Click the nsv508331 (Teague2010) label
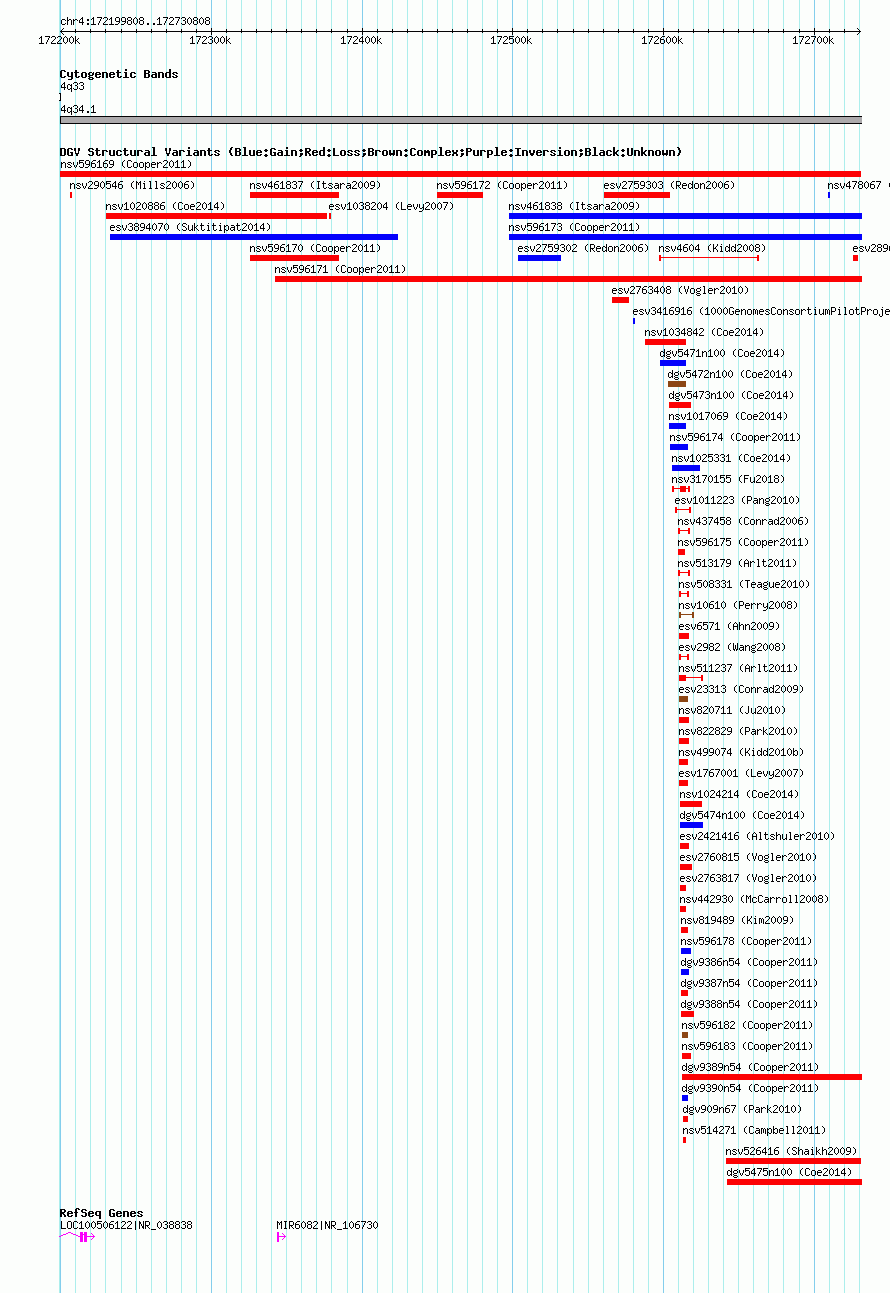The width and height of the screenshot is (890, 1293). (744, 584)
